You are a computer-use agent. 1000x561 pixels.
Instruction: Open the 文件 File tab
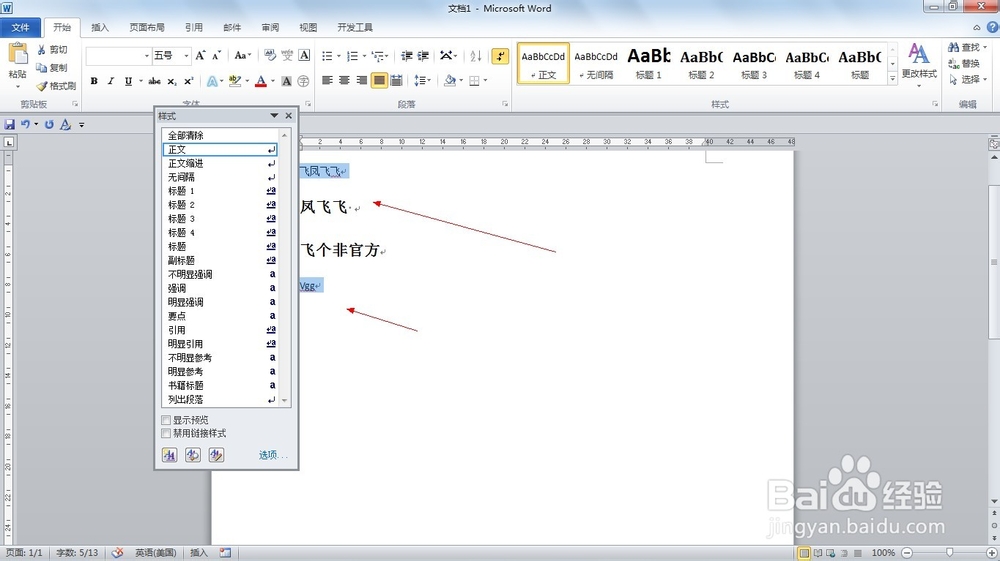point(20,27)
